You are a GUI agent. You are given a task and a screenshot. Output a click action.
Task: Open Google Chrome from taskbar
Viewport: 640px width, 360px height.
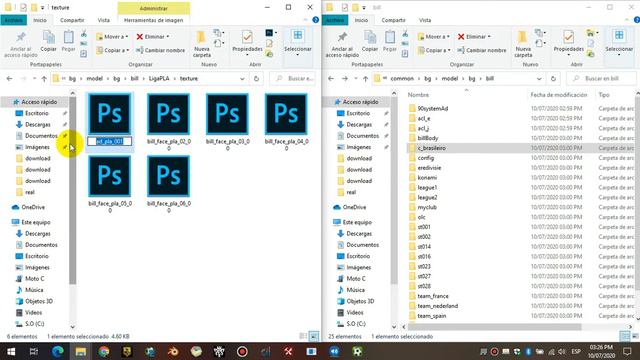click(104, 351)
